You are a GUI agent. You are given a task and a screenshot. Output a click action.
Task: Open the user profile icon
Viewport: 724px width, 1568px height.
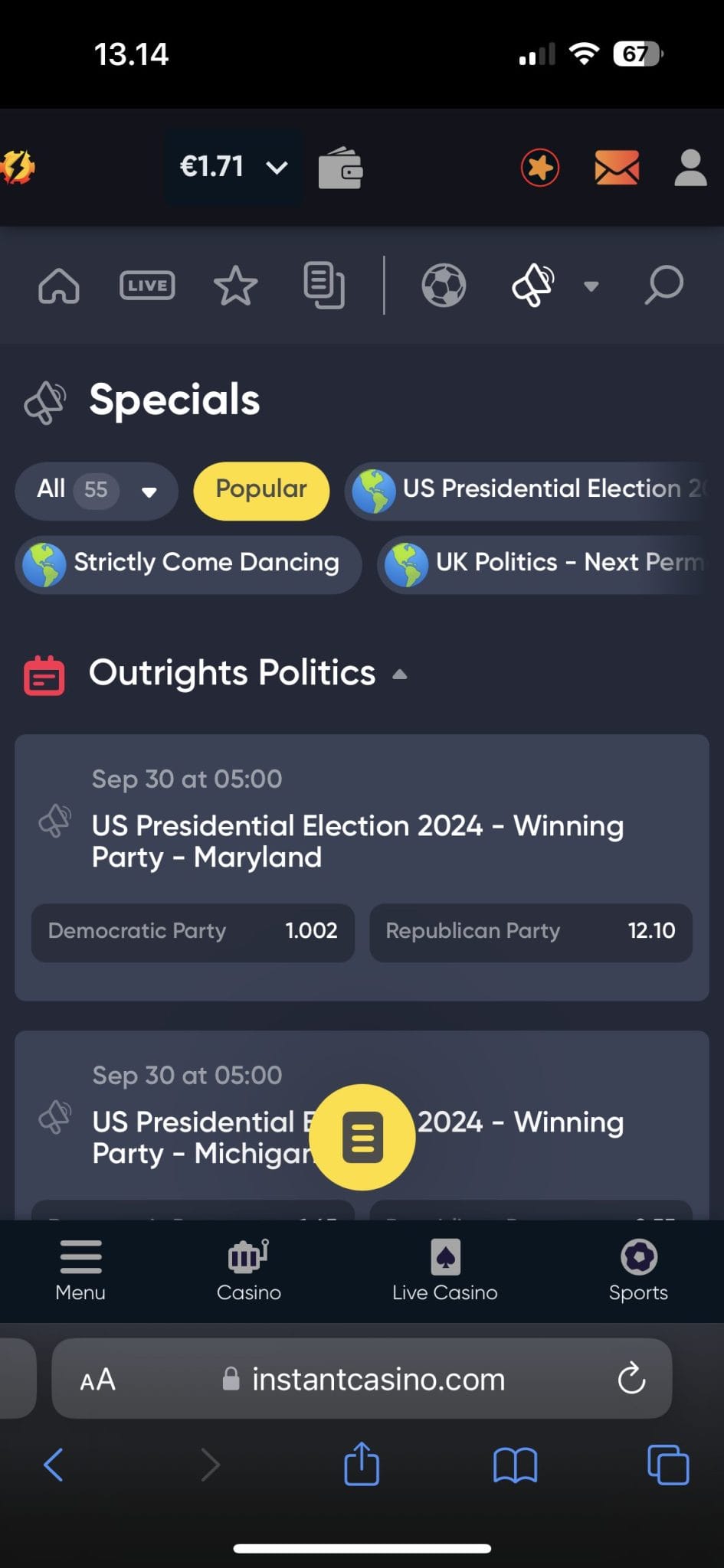690,168
